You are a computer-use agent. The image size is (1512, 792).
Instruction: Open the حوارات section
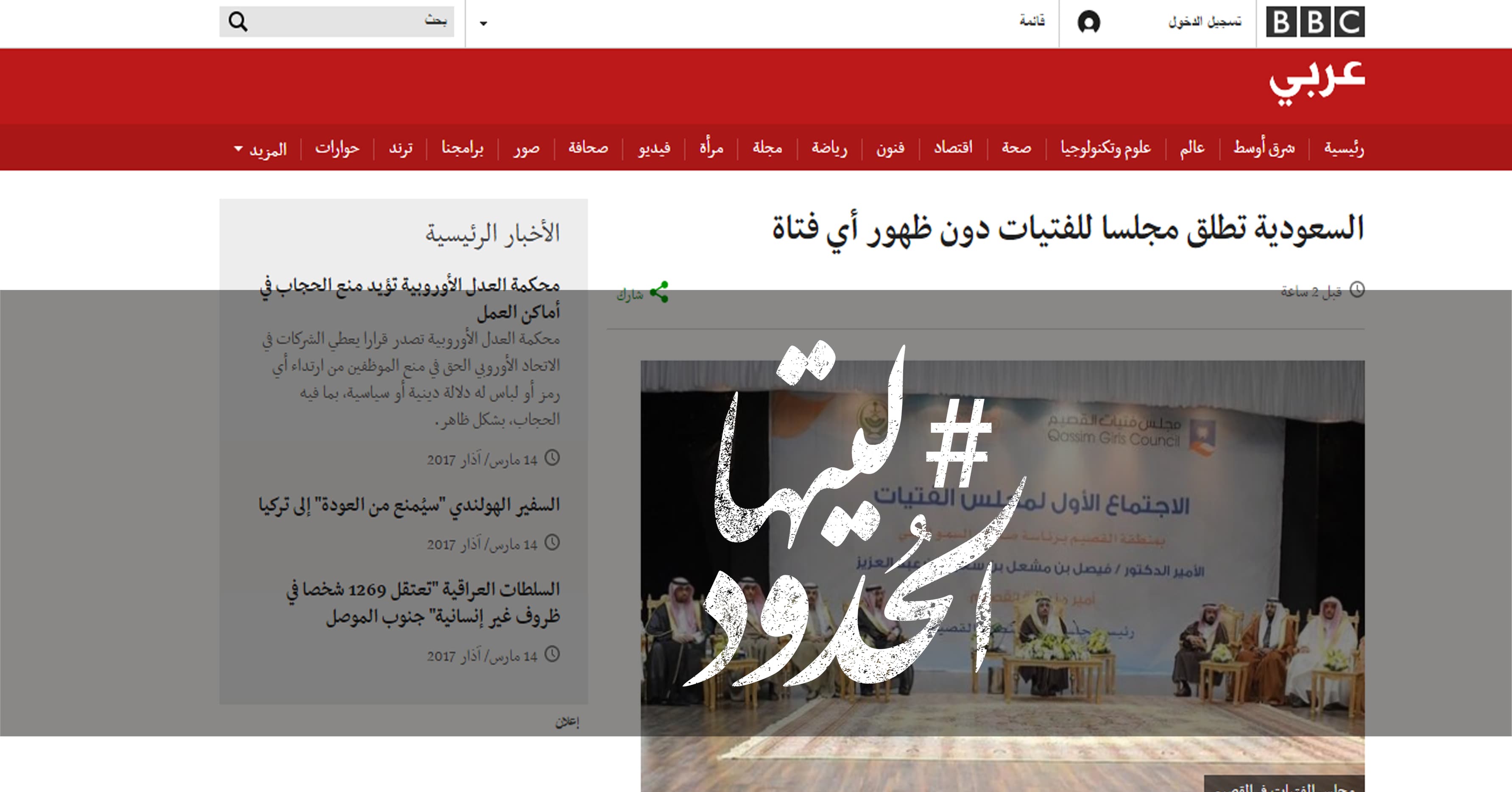point(337,148)
